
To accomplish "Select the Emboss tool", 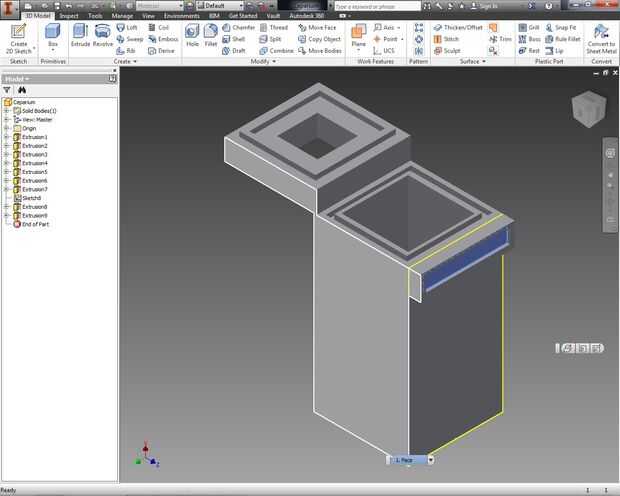I will (163, 39).
